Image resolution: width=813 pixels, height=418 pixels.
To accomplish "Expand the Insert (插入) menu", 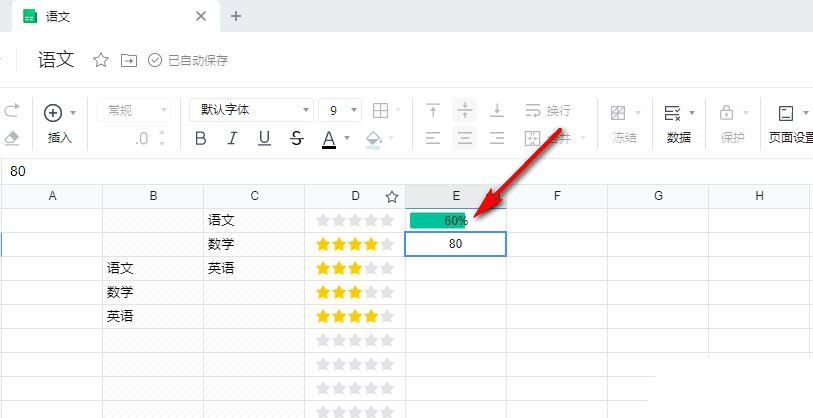I will click(60, 123).
